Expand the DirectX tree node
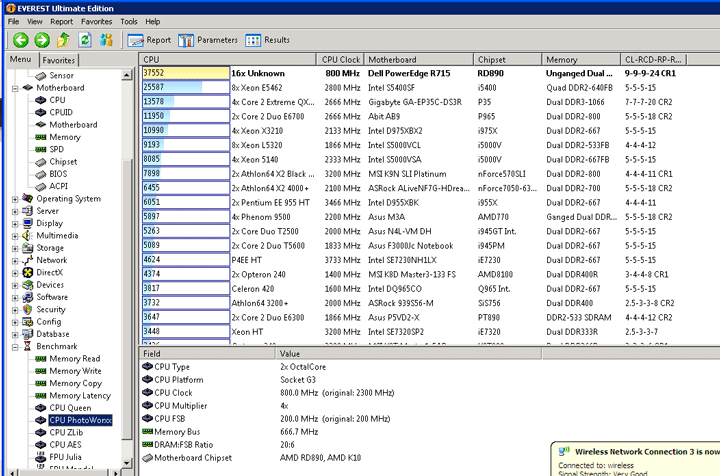This screenshot has height=476, width=720. 15,273
